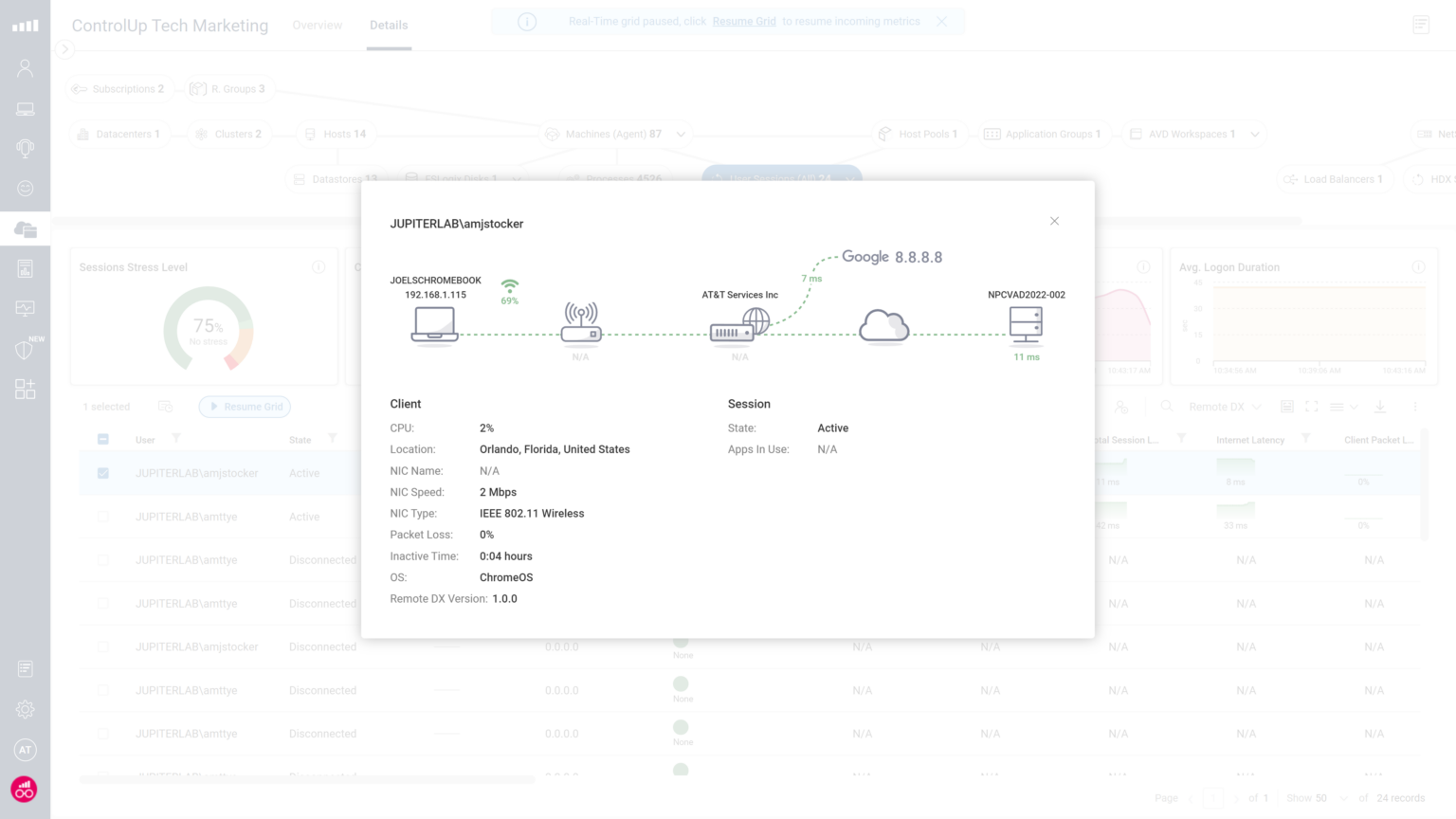This screenshot has height=819, width=1456.
Task: Uncheck the selected JUPITERLAB\amjstocker row checkbox
Action: click(x=102, y=472)
